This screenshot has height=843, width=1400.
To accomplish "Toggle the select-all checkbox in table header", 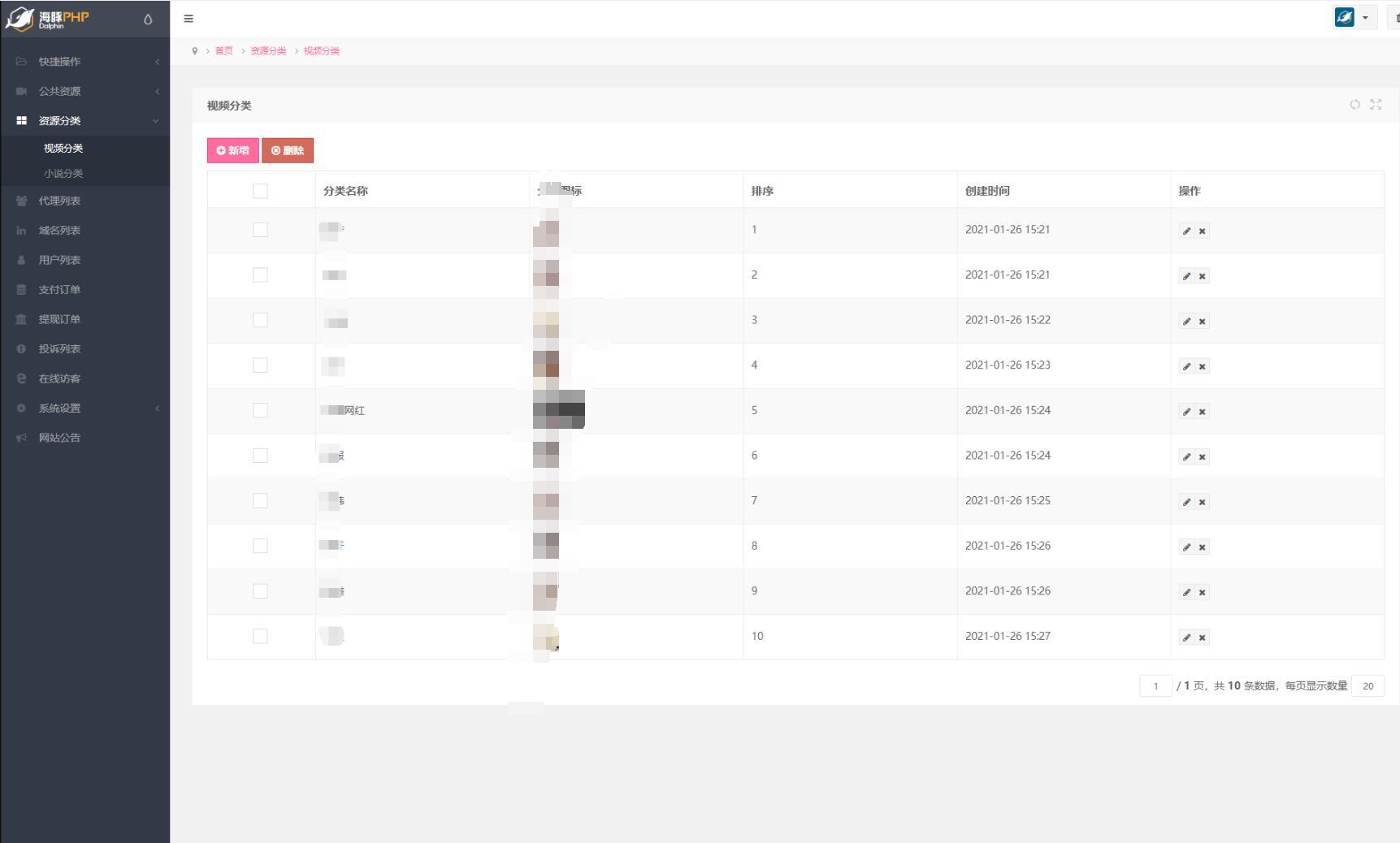I will coord(260,191).
